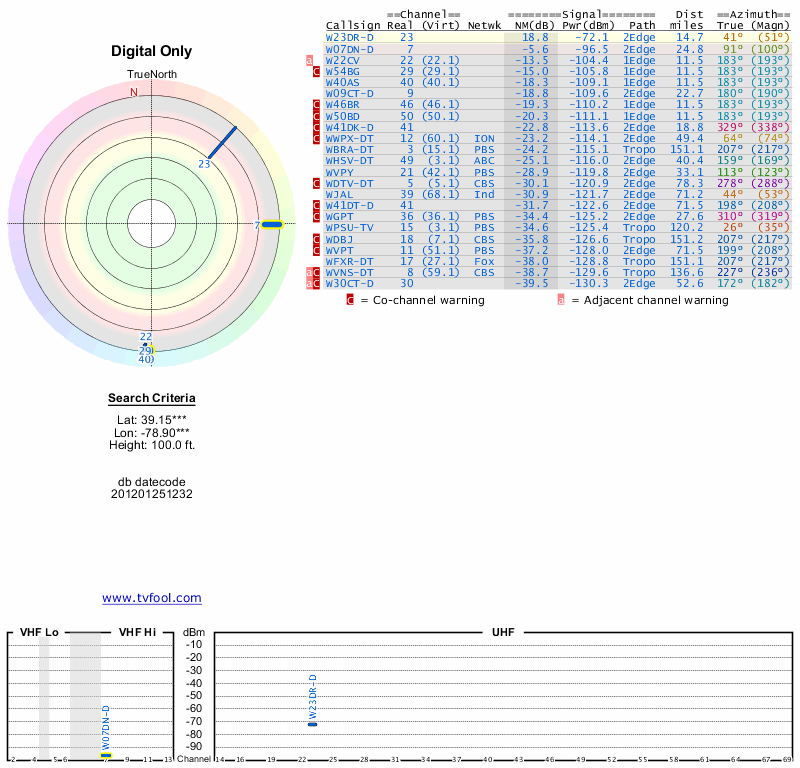The width and height of the screenshot is (800, 768).
Task: Click the red N north marker on radar
Action: 134,92
